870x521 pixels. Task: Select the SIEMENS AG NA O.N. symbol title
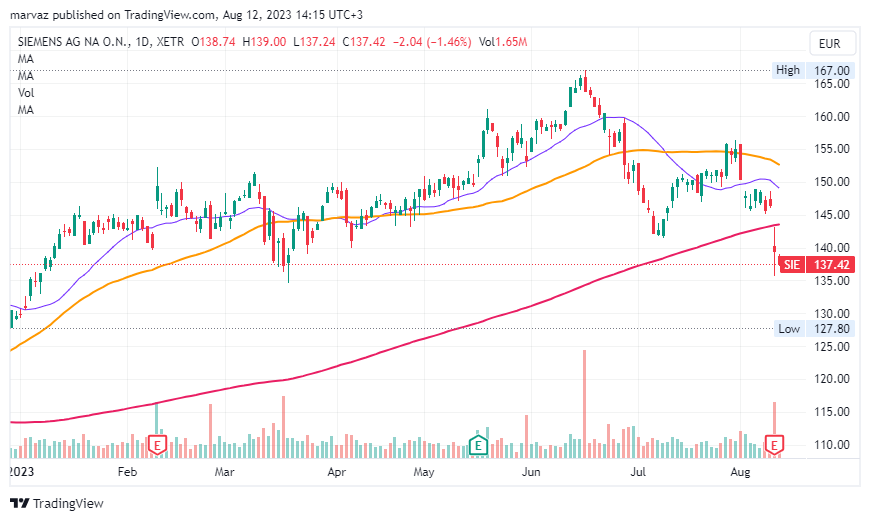point(73,42)
